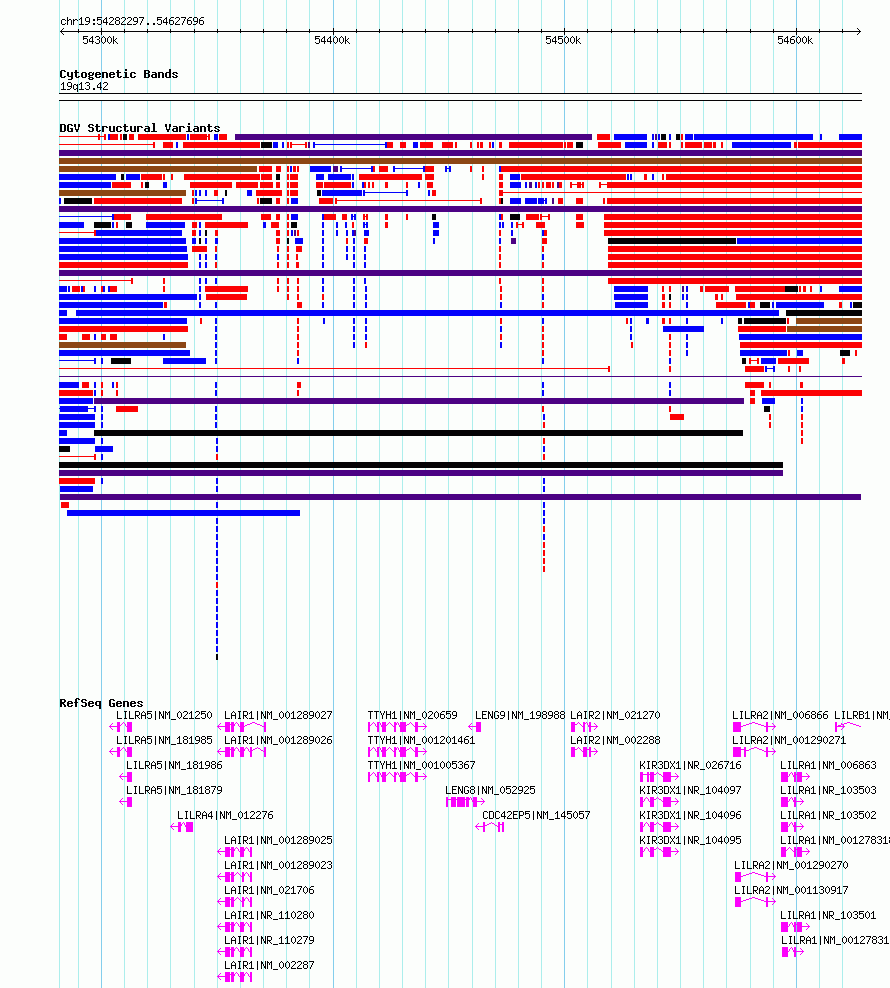Click the LILRA1|NR_103501 label

tap(828, 916)
